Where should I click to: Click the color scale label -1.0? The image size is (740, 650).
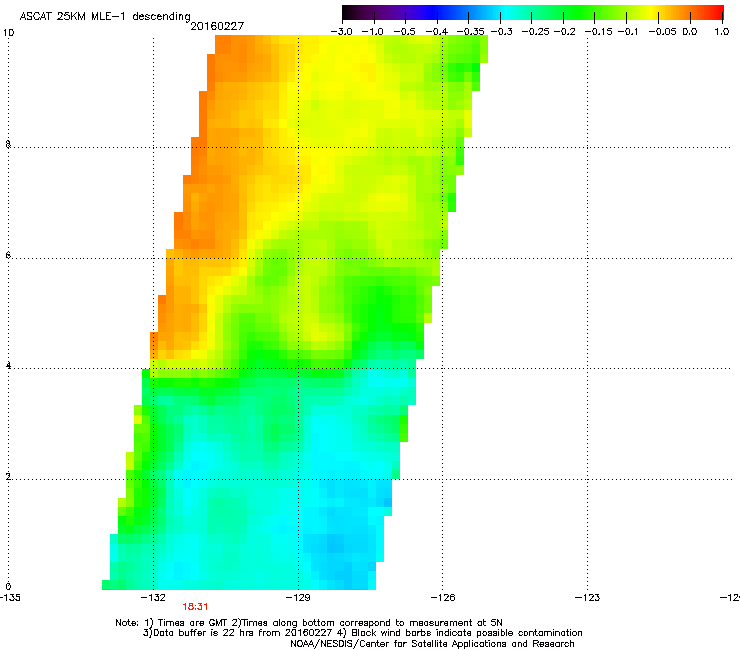click(372, 32)
